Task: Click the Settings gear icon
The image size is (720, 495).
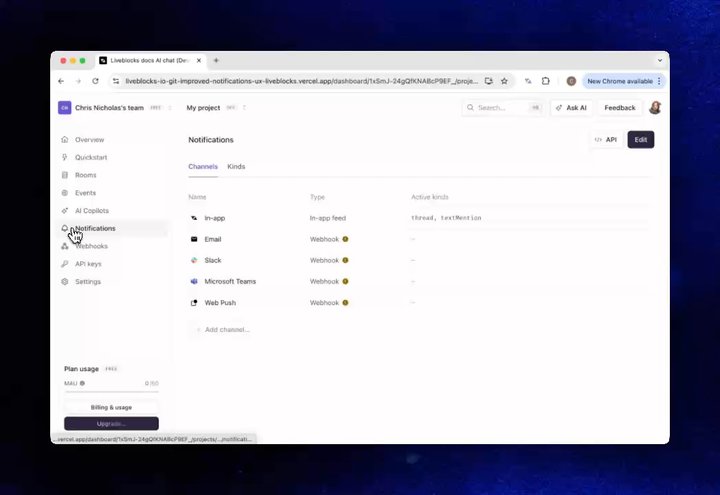Action: point(65,281)
